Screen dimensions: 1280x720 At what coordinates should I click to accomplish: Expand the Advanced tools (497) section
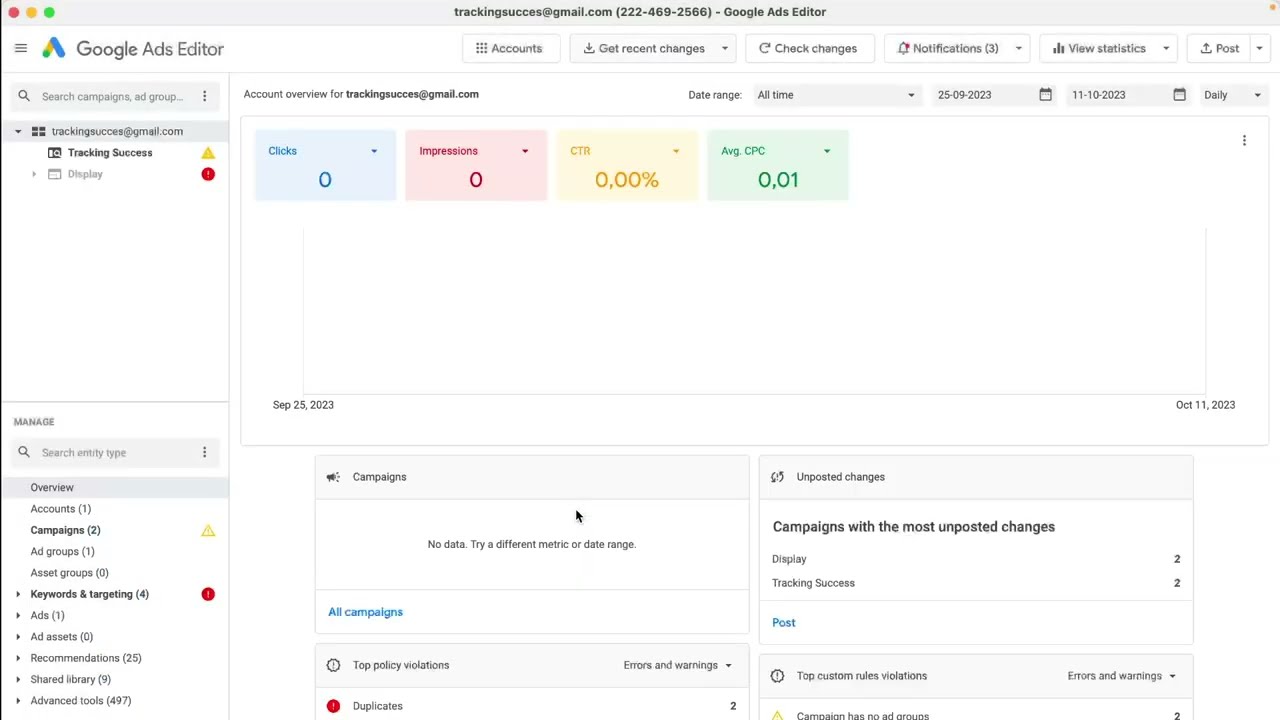click(18, 701)
